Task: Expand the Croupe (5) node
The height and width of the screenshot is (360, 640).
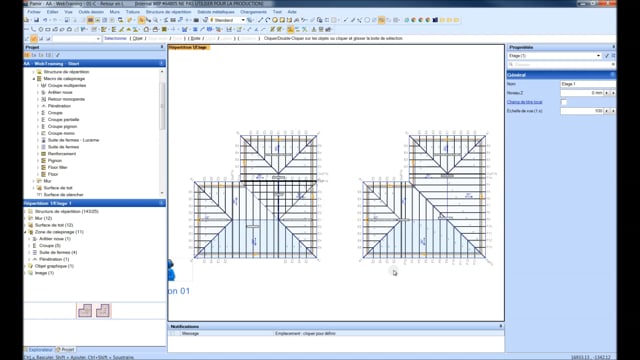Action: 29,246
